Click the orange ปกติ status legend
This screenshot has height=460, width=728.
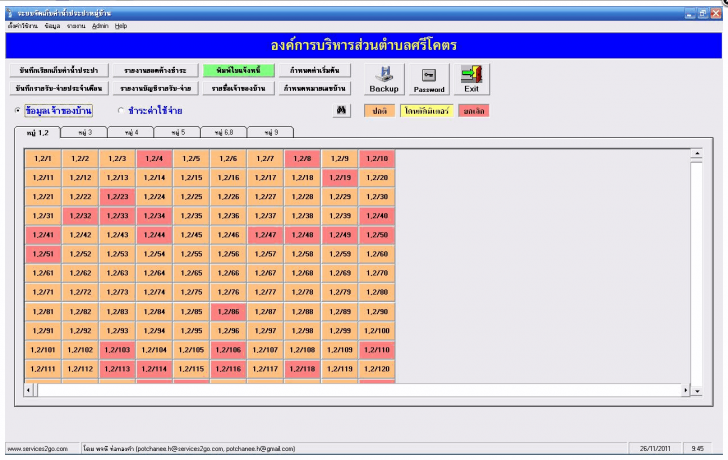tap(379, 111)
